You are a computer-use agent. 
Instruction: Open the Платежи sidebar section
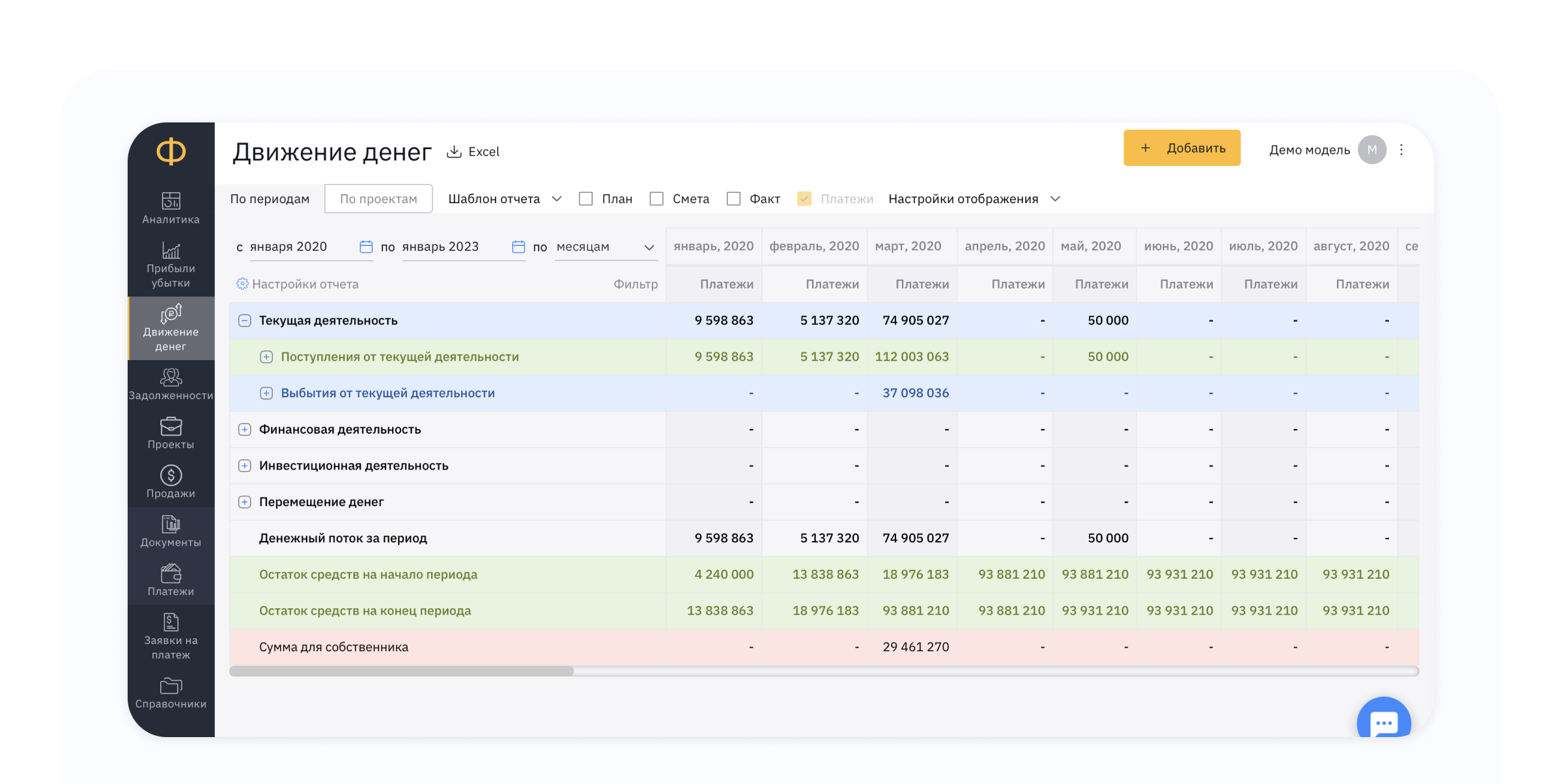171,580
